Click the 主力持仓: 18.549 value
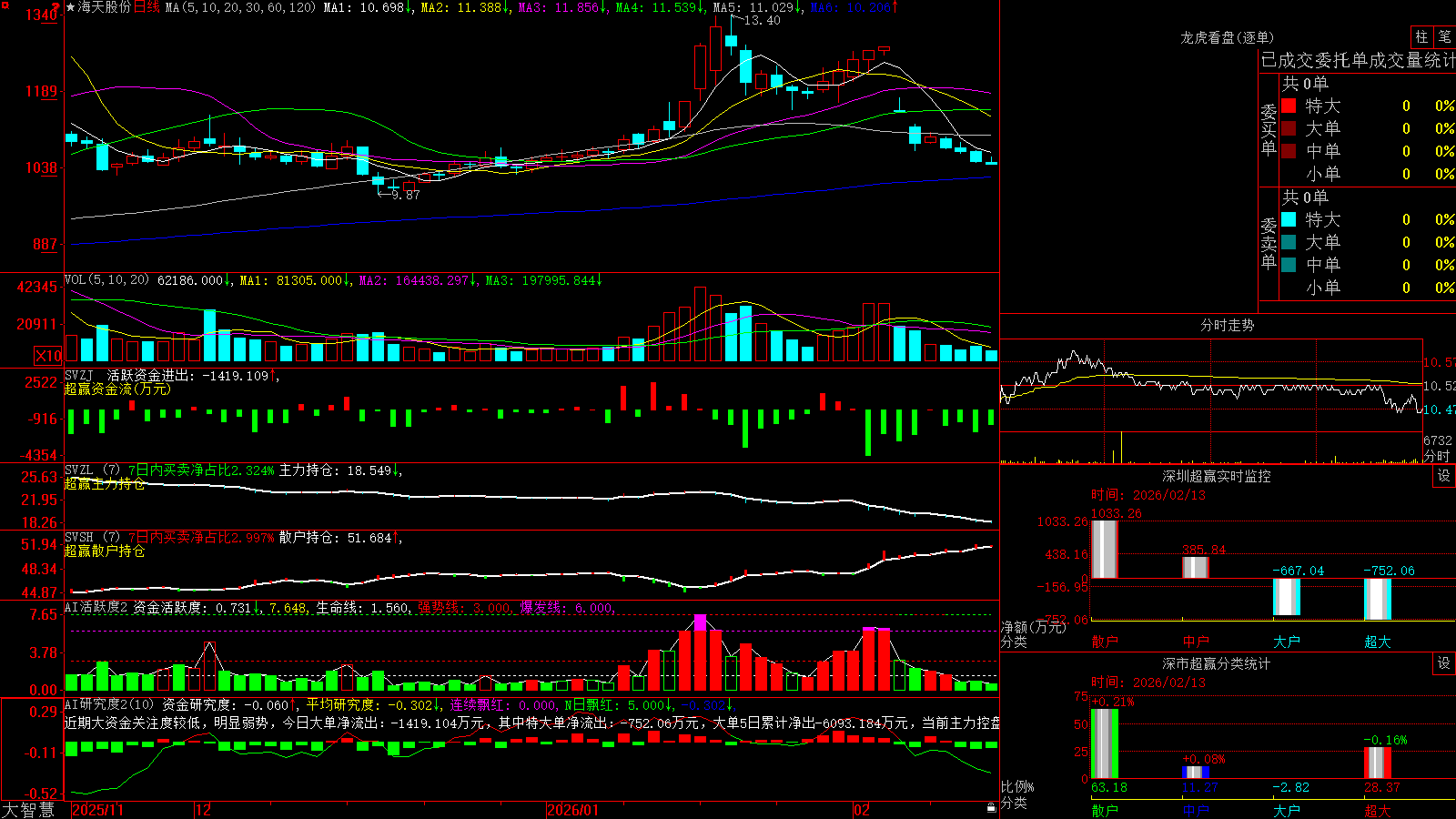The width and height of the screenshot is (1456, 819). click(x=340, y=470)
